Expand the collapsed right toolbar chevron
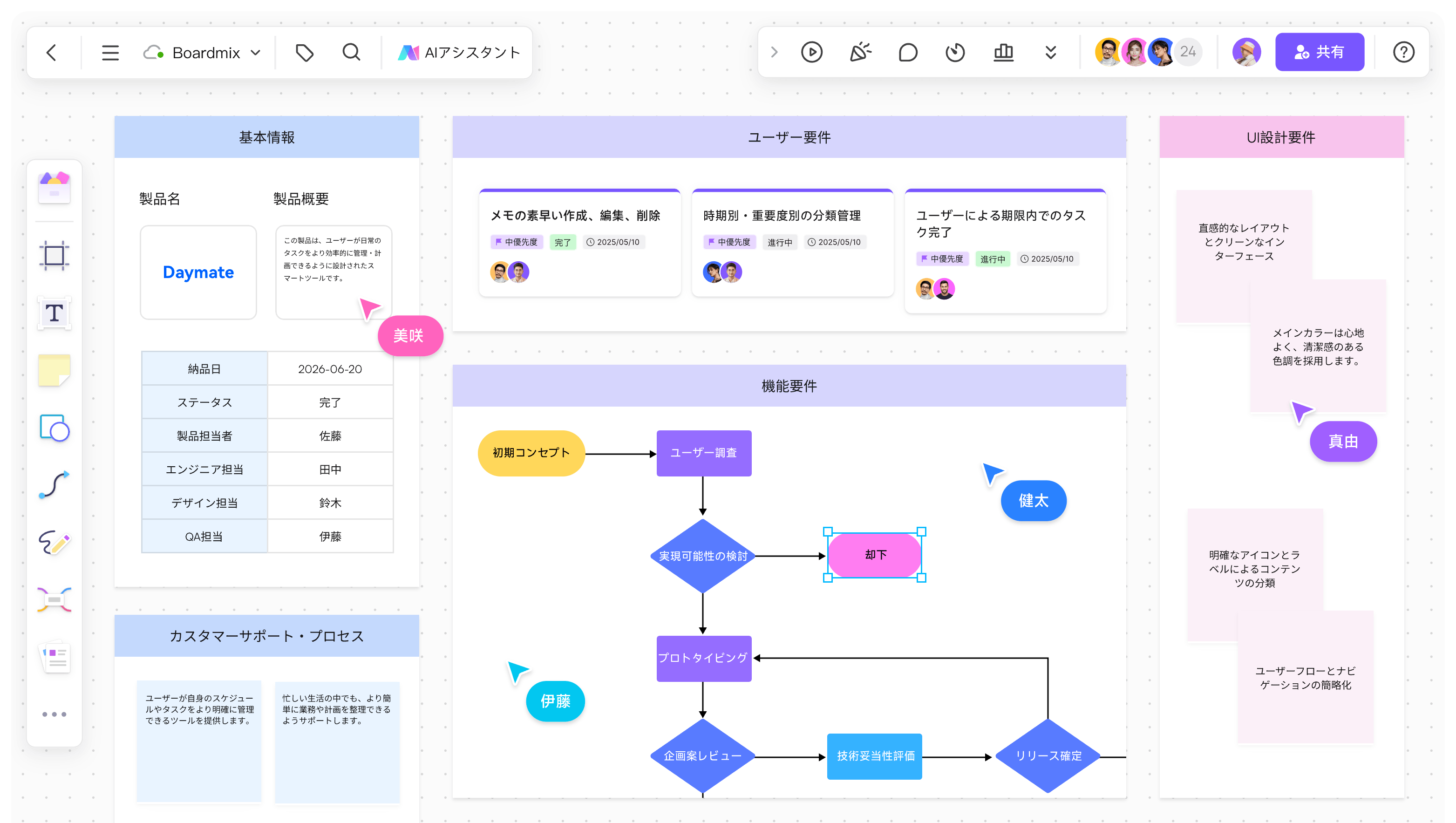Image resolution: width=1456 pixels, height=823 pixels. coord(775,53)
